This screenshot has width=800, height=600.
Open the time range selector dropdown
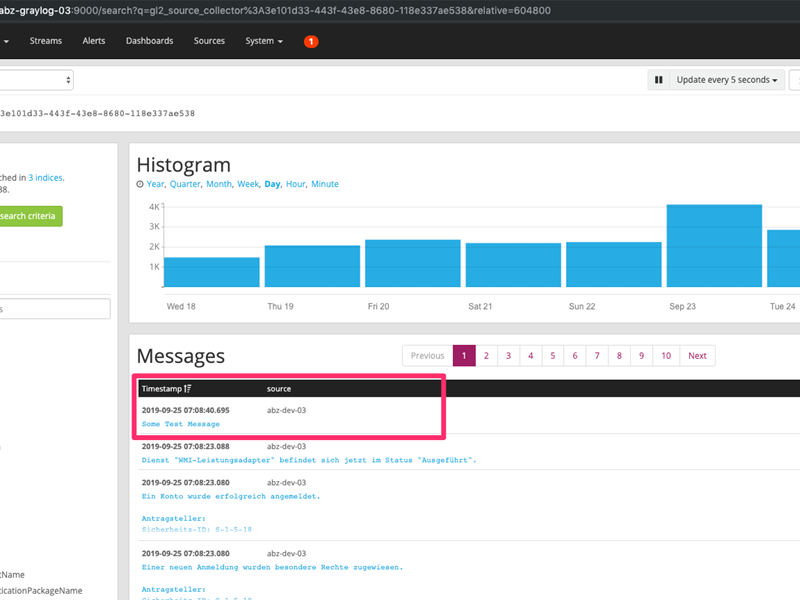tap(36, 80)
